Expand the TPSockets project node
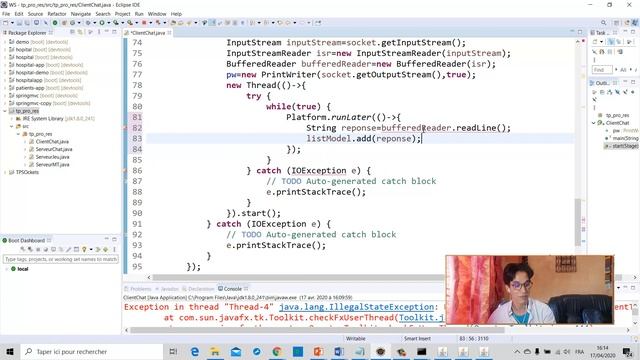The width and height of the screenshot is (640, 360). click(x=5, y=172)
